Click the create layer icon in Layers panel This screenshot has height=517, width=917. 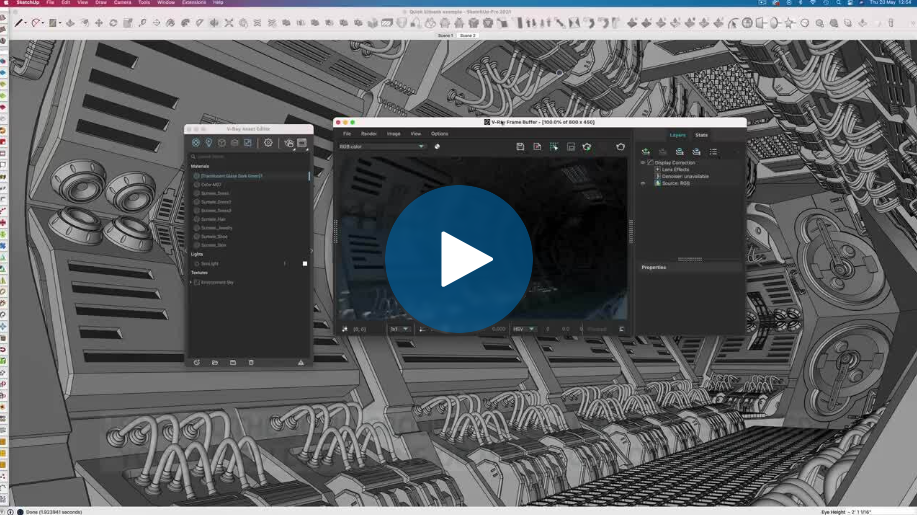[646, 152]
